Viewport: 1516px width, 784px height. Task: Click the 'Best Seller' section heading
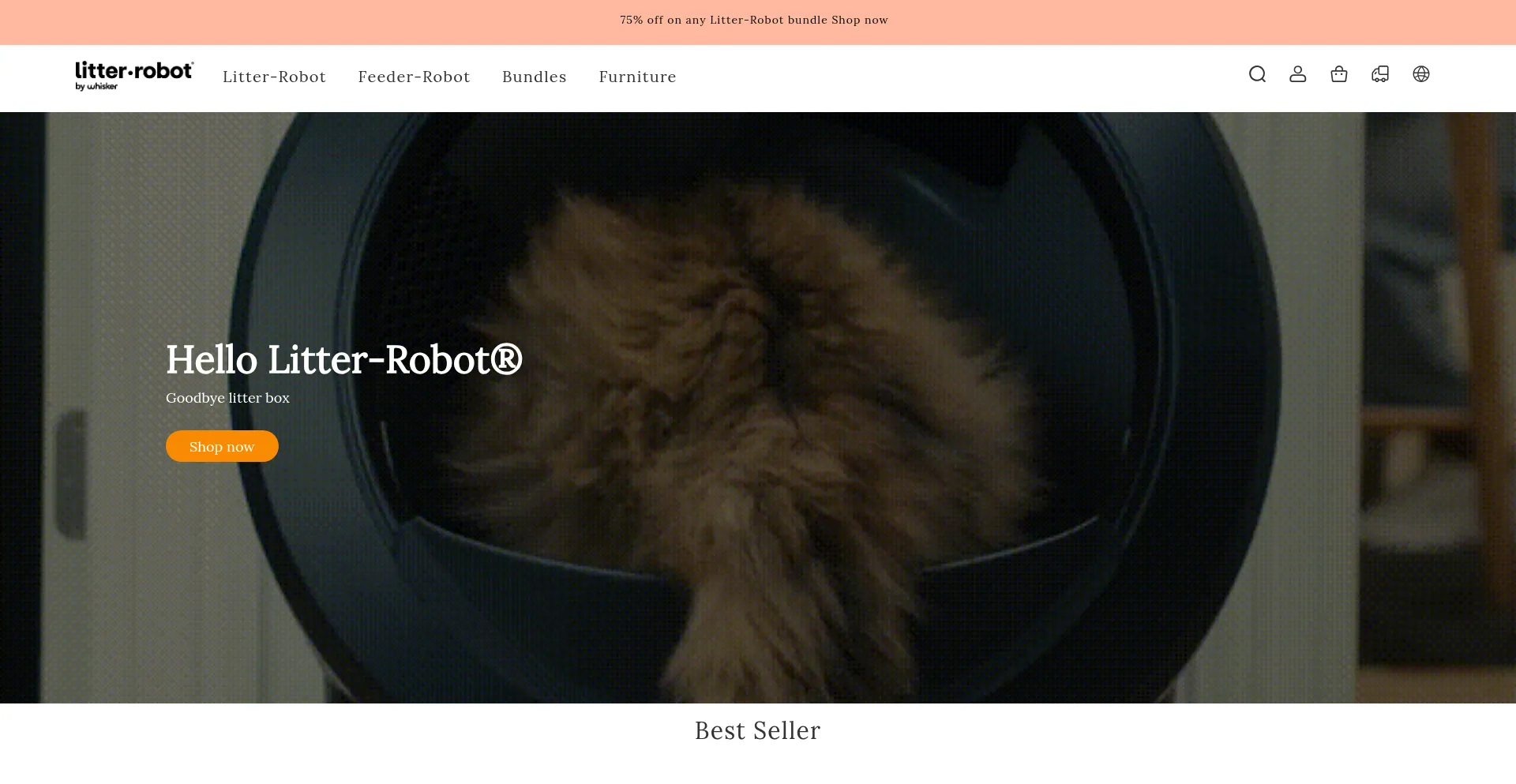coord(757,730)
